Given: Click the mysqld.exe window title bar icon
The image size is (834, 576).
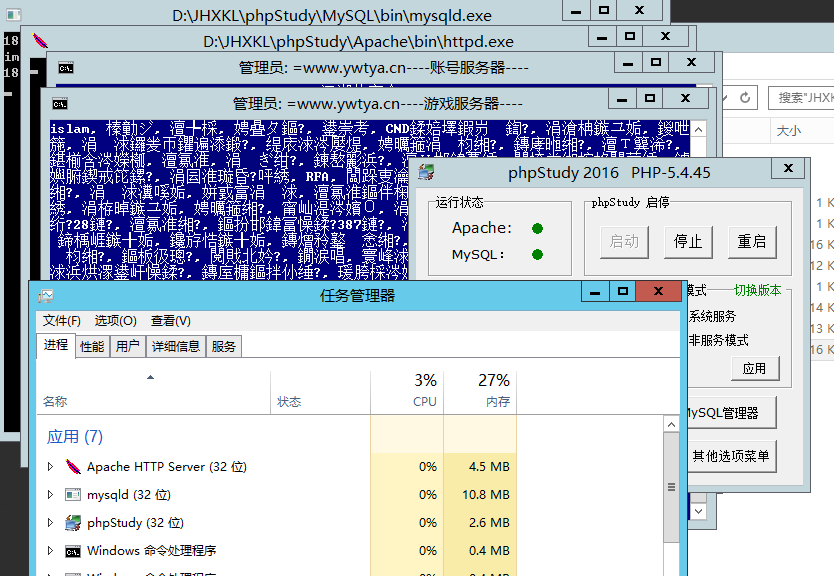Looking at the screenshot, I should click(x=13, y=14).
